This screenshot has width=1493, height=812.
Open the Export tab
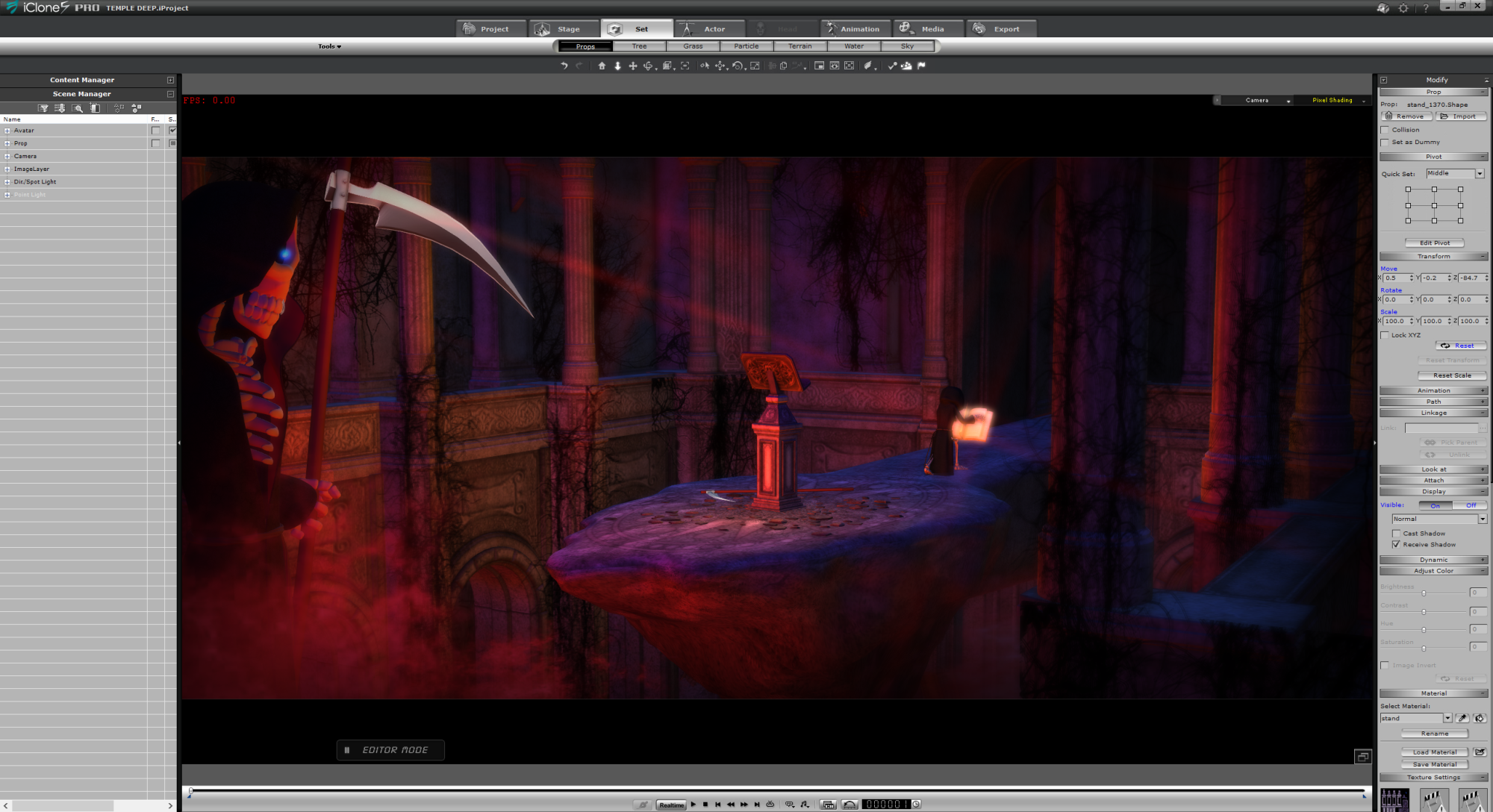[x=1002, y=28]
